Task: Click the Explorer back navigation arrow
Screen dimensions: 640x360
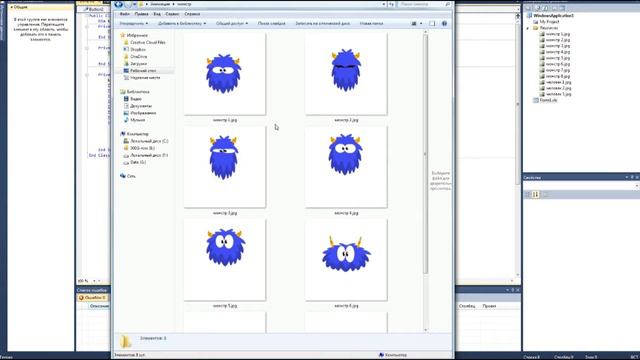Action: [119, 4]
